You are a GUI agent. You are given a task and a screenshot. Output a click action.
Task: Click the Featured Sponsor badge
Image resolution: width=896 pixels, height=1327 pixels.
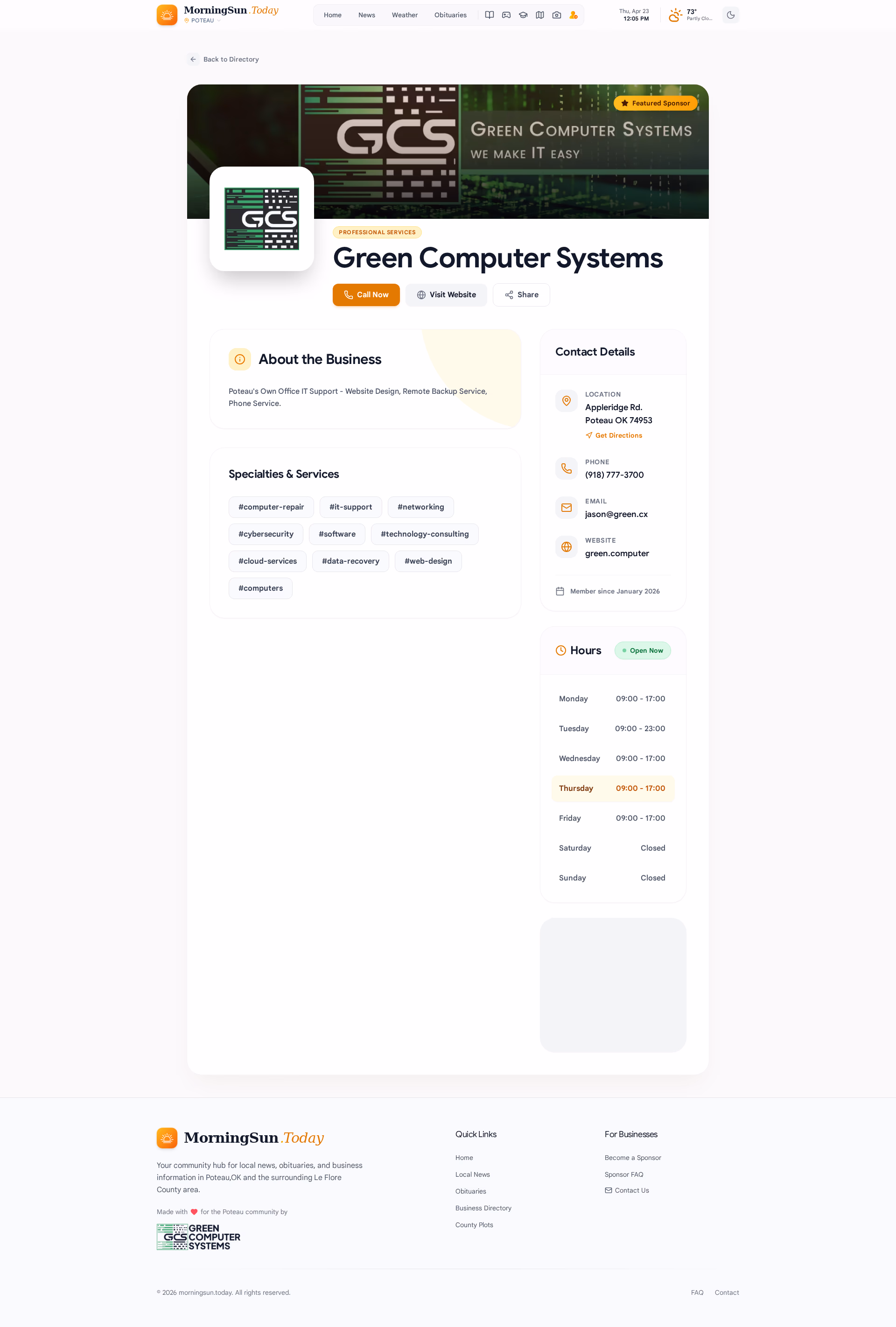click(656, 103)
